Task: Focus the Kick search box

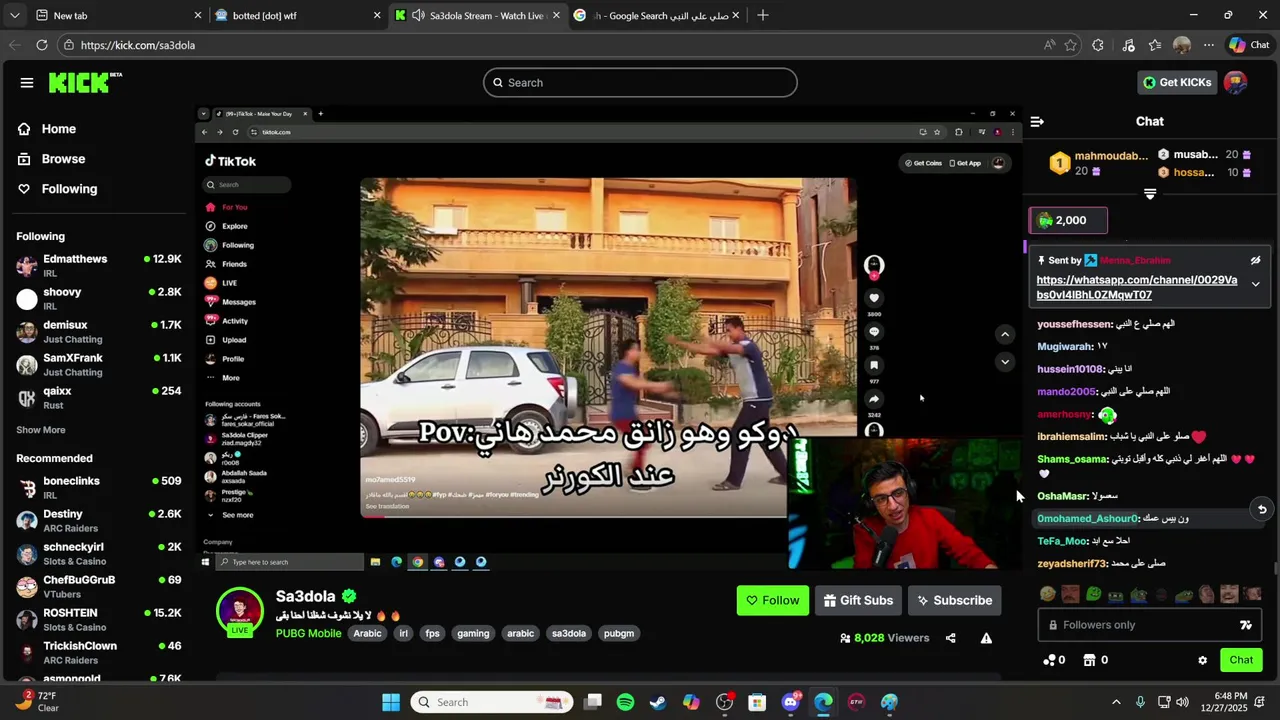Action: [640, 82]
